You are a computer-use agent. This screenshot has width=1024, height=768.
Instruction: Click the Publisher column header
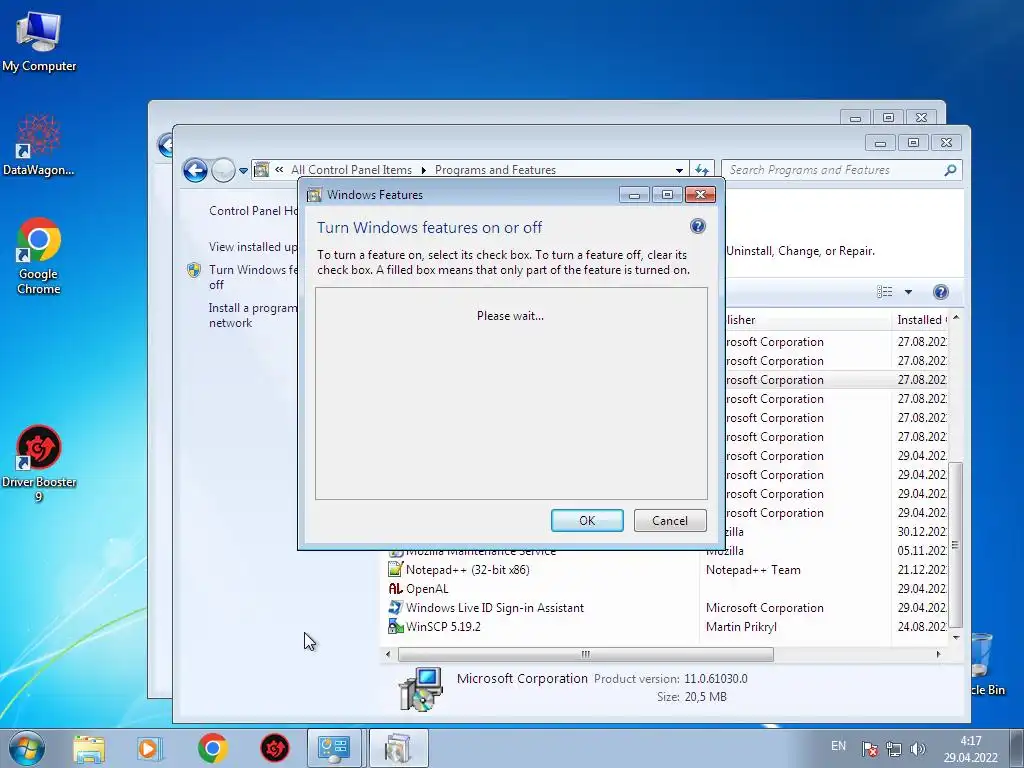[807, 320]
